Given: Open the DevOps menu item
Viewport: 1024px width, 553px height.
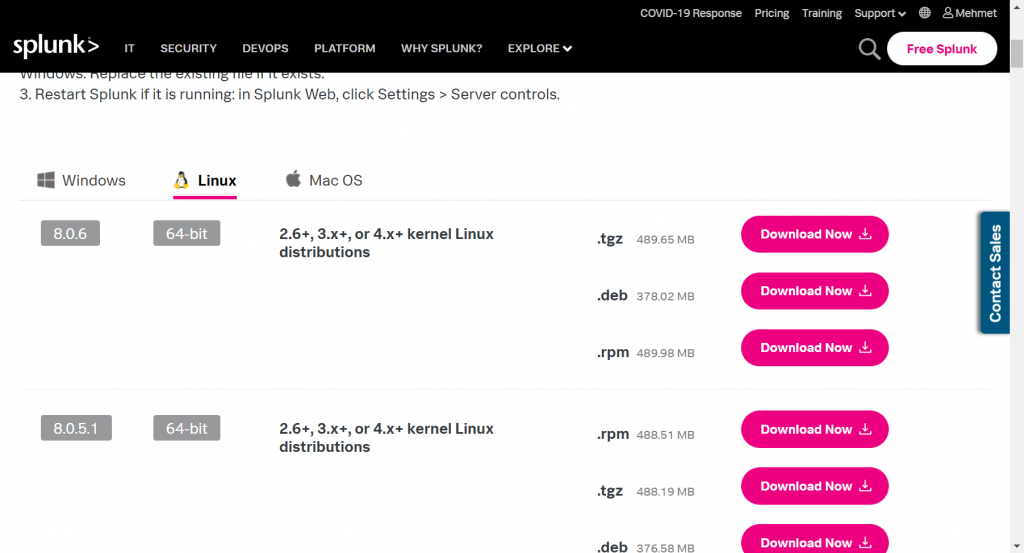Looking at the screenshot, I should (x=265, y=48).
